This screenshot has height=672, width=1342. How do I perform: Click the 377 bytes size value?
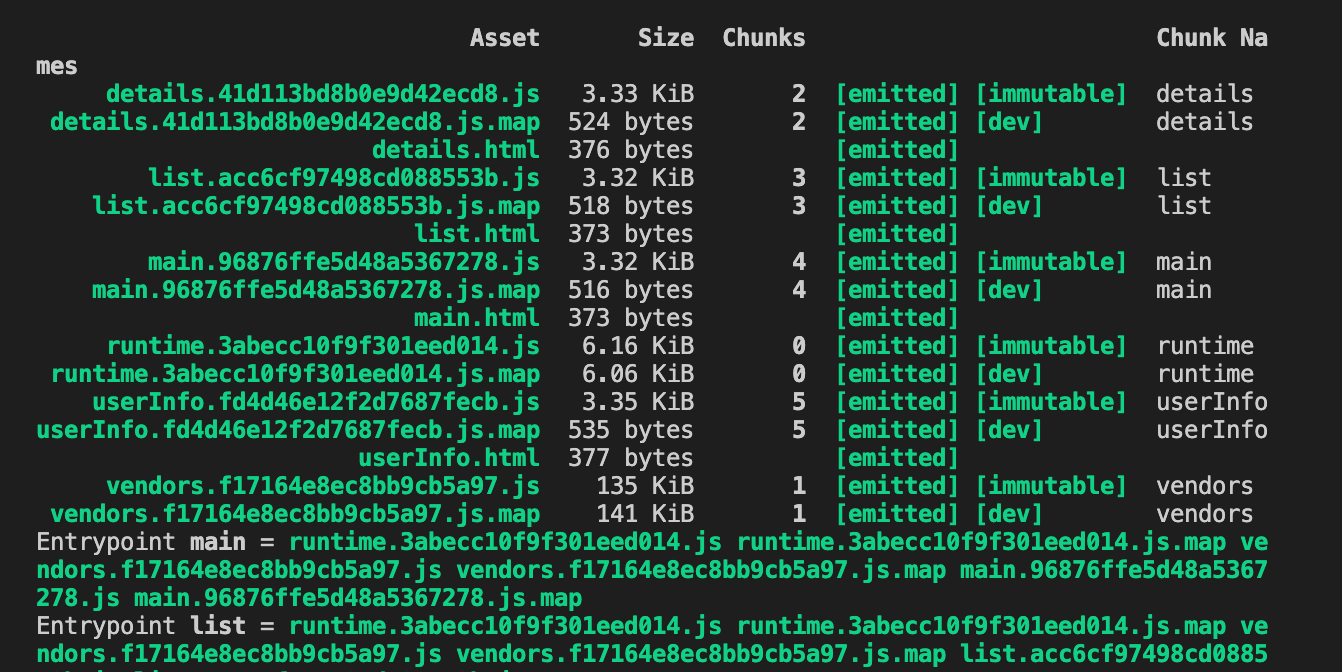(631, 458)
